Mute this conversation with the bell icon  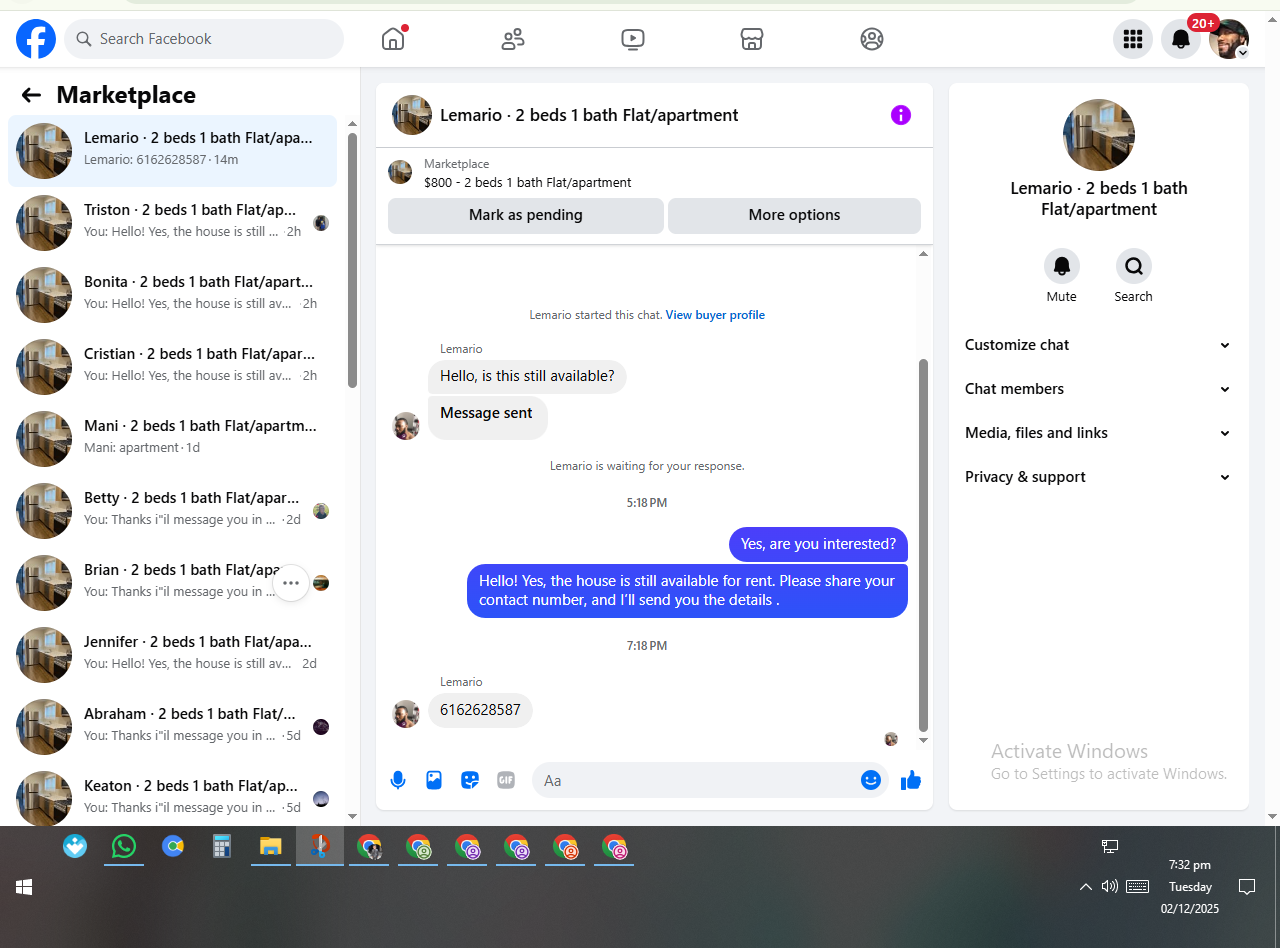[1062, 266]
